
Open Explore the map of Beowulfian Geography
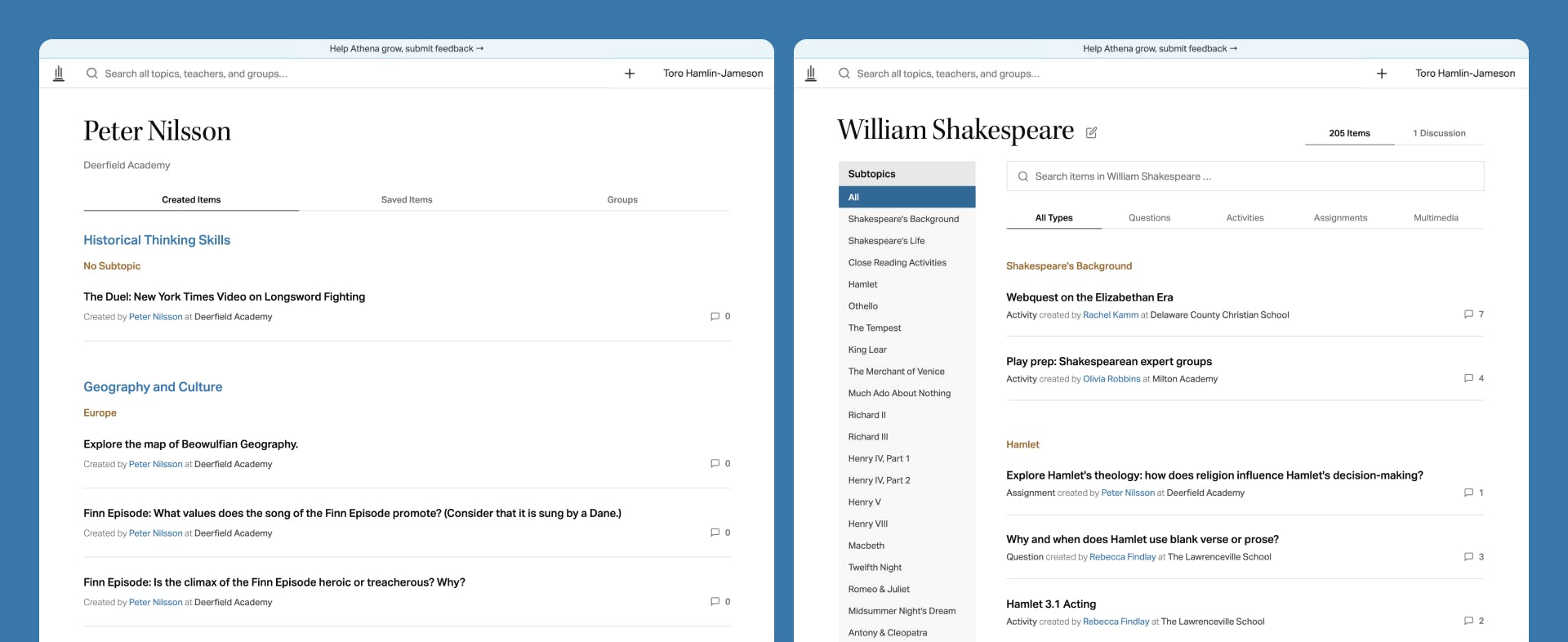(x=190, y=444)
